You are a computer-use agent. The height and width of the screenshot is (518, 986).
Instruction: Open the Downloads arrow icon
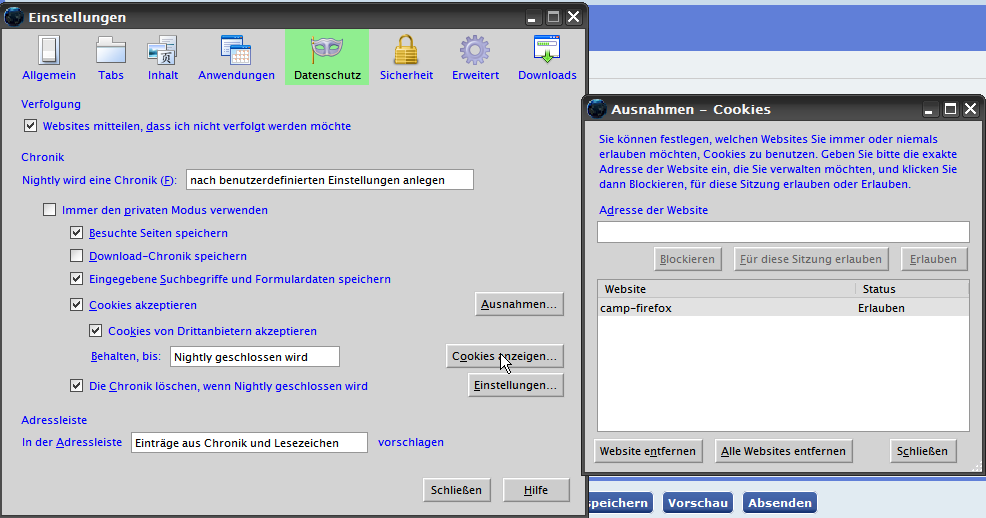[x=546, y=50]
